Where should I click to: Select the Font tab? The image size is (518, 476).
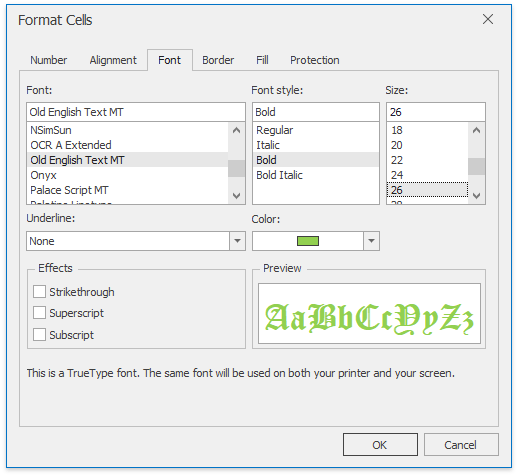pos(170,60)
